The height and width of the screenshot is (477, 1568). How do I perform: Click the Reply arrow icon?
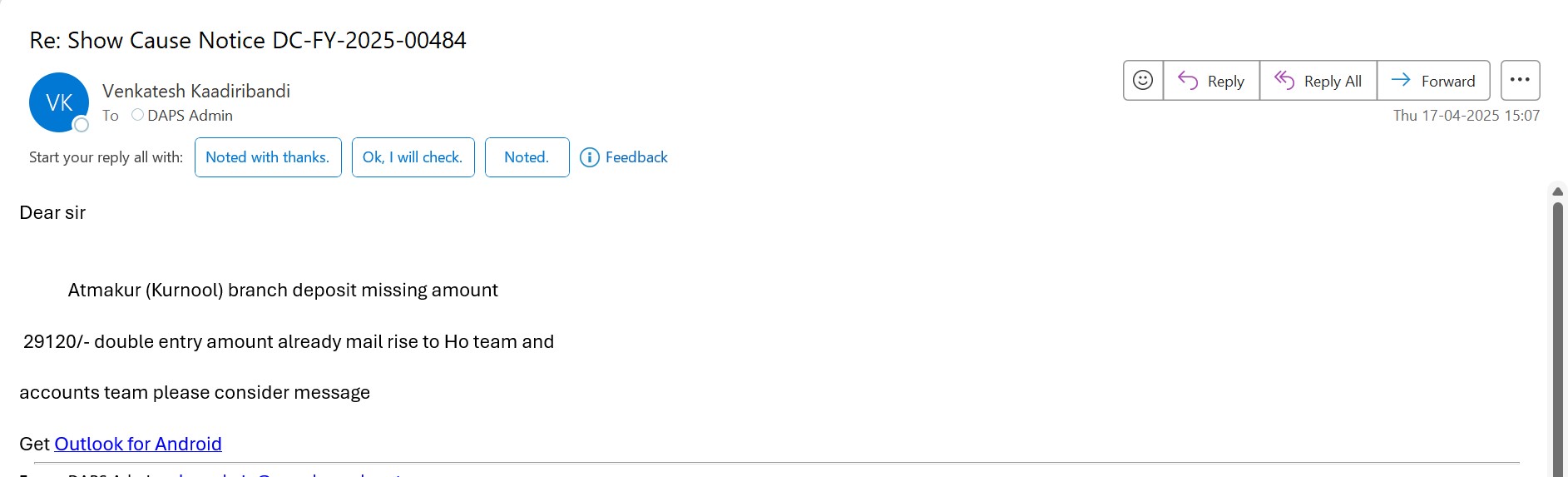1188,81
